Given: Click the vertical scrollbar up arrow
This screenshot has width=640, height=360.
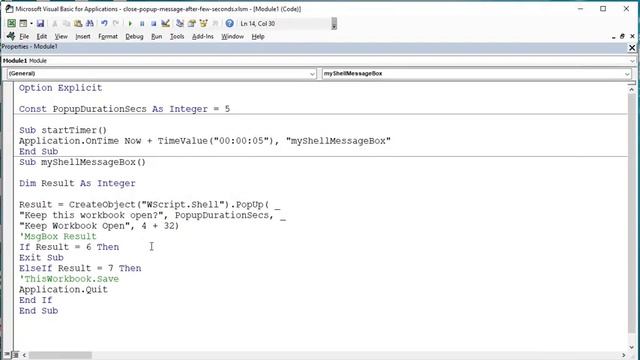Looking at the screenshot, I should (632, 89).
